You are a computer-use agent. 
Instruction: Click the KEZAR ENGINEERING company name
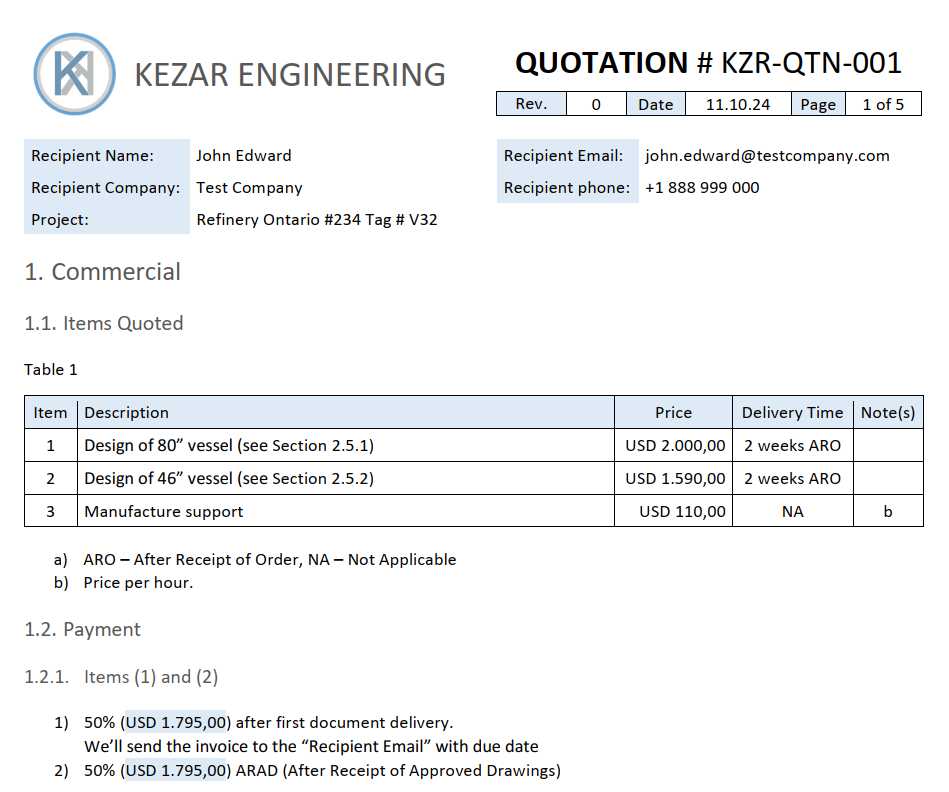pyautogui.click(x=290, y=75)
